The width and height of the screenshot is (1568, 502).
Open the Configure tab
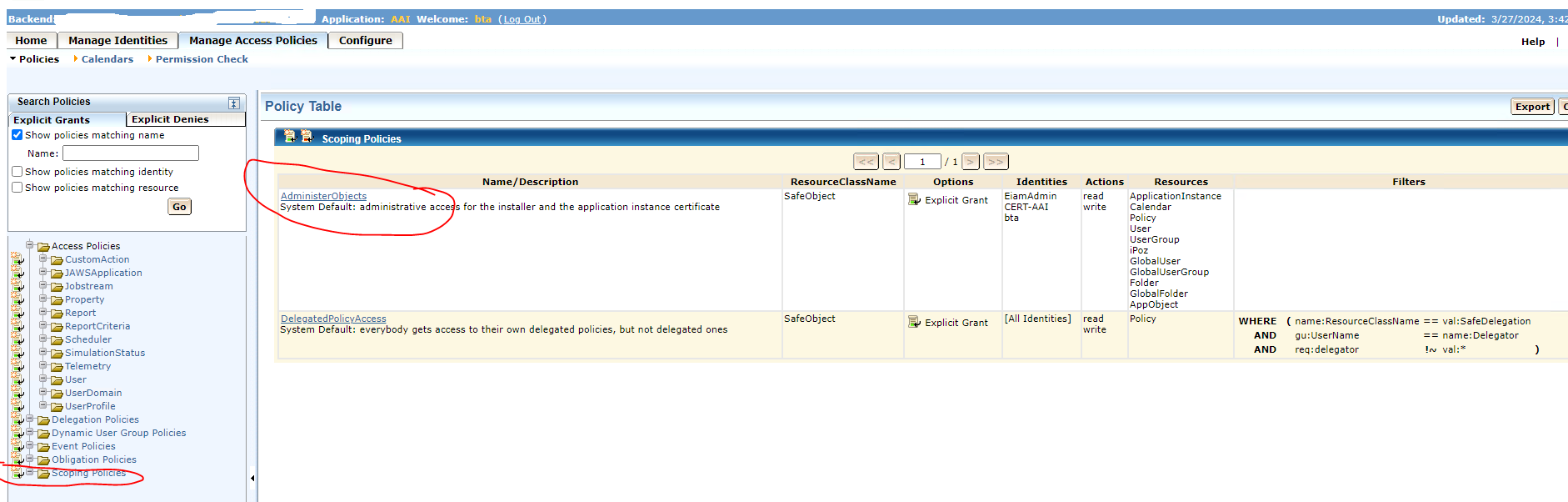tap(365, 40)
